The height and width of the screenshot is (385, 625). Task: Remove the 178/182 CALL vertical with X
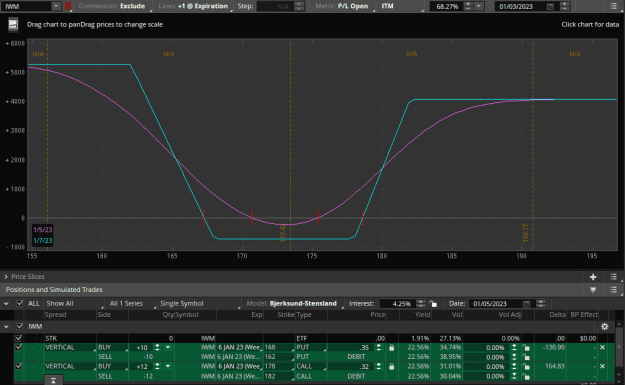[602, 366]
